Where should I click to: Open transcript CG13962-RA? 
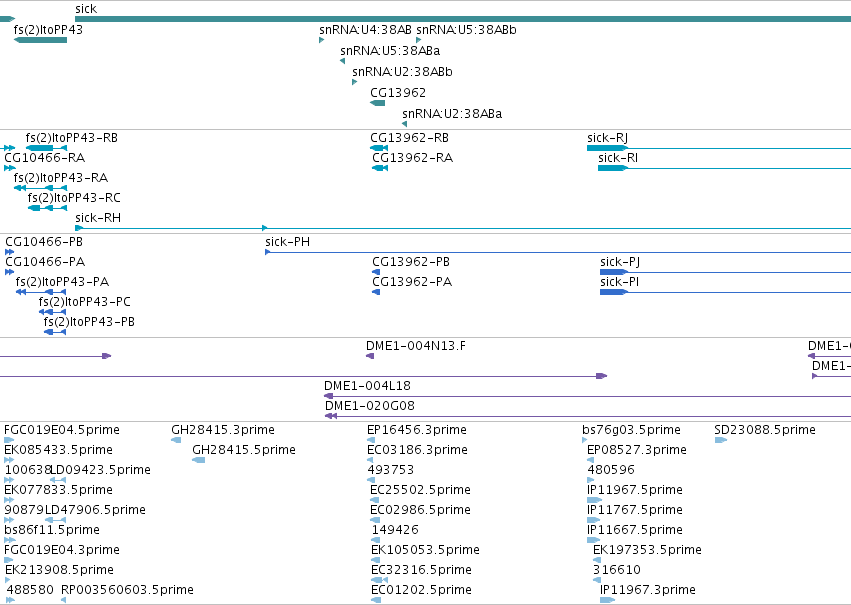coord(412,158)
